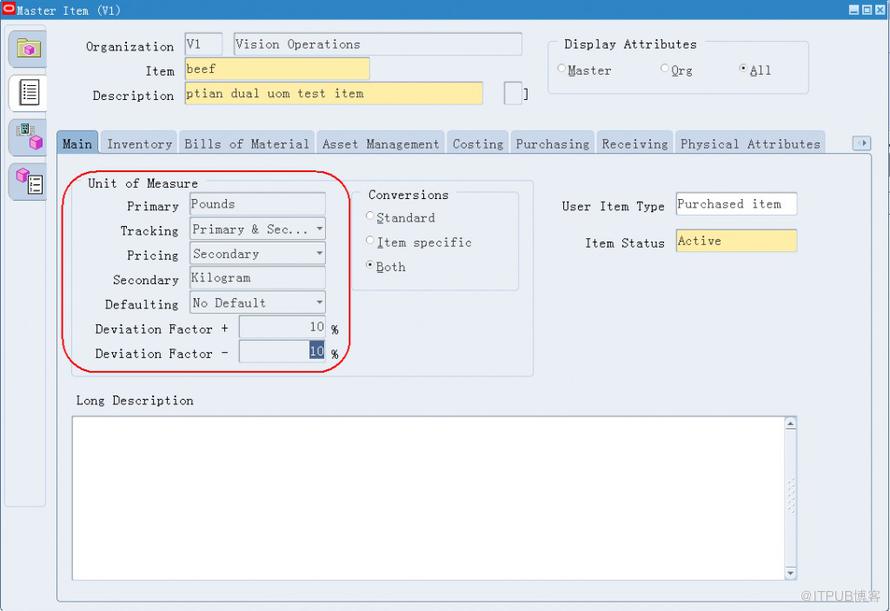890x611 pixels.
Task: Click the Long Description scrollbar up arrow
Action: [790, 423]
